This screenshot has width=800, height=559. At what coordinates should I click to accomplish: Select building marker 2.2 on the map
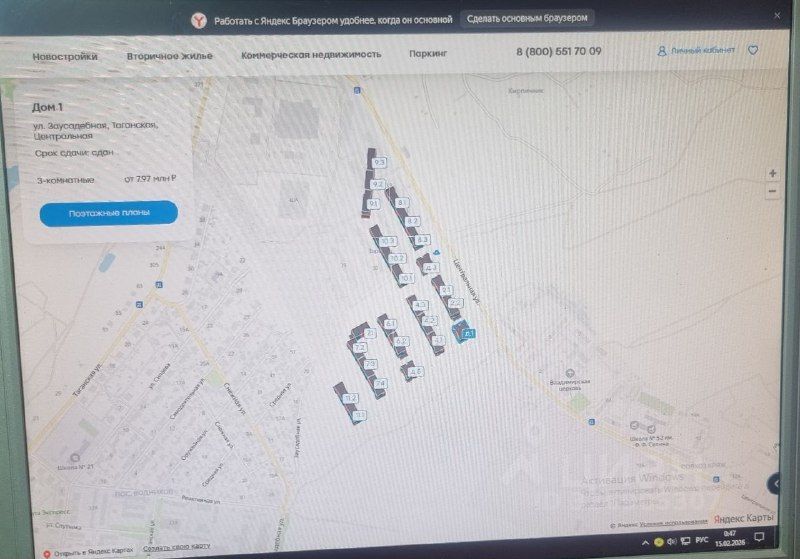[455, 302]
